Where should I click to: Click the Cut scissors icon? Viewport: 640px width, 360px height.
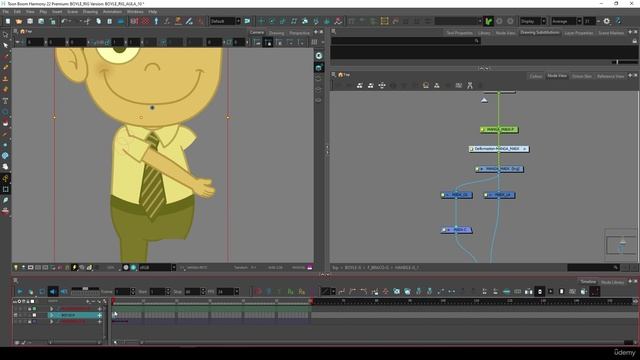pos(87,21)
